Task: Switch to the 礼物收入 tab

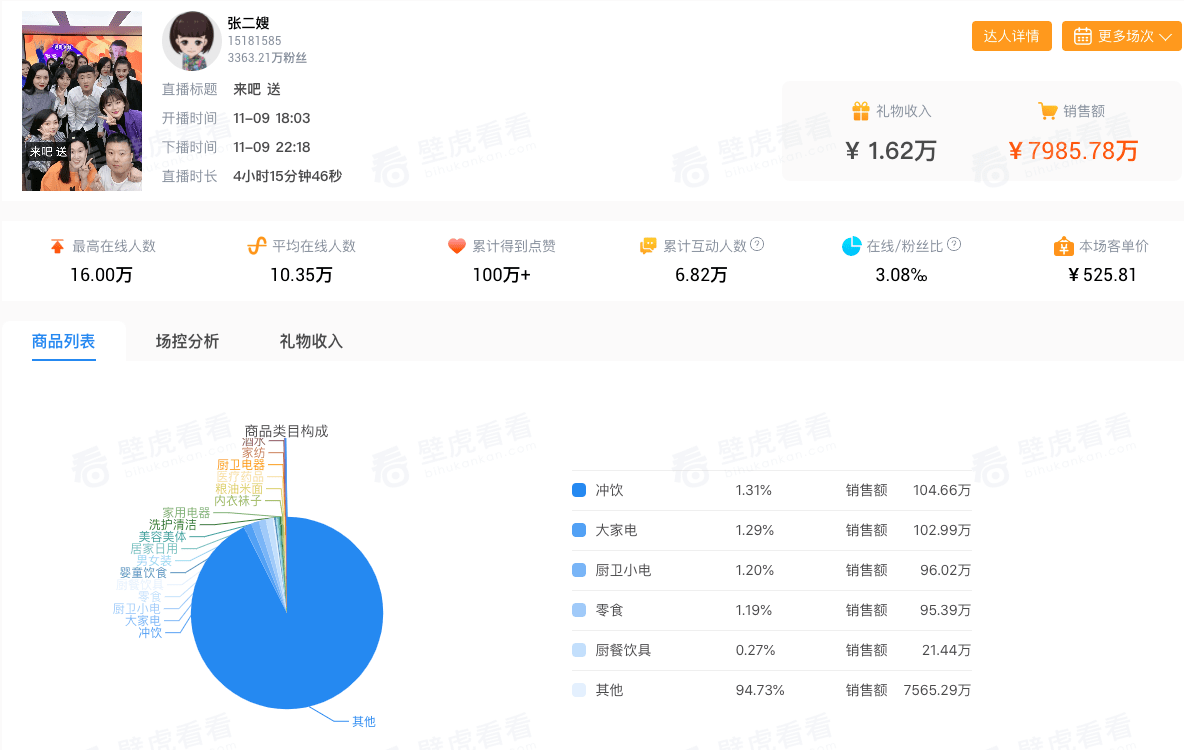Action: (x=311, y=341)
